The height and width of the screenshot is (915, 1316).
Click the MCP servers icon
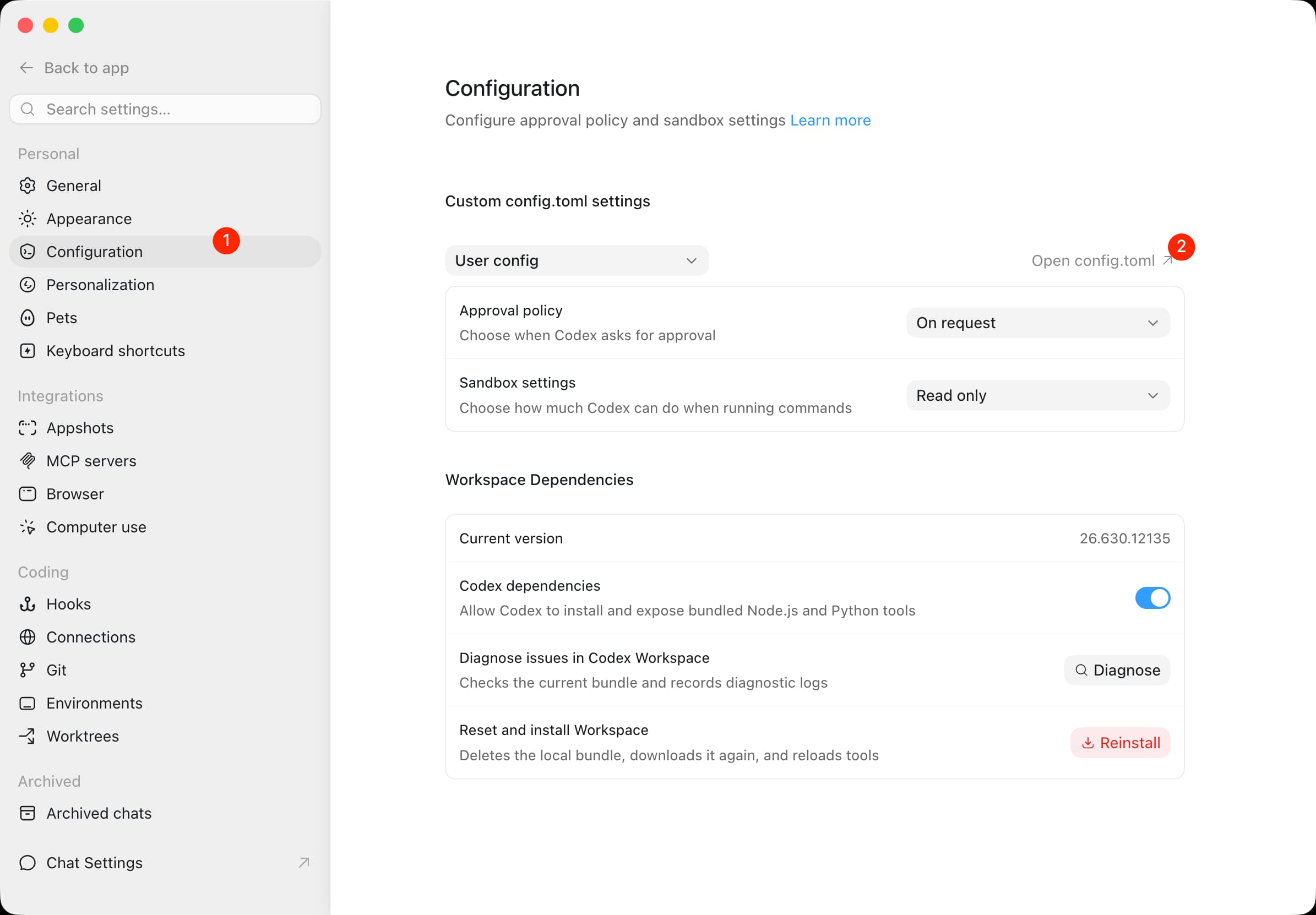click(28, 461)
